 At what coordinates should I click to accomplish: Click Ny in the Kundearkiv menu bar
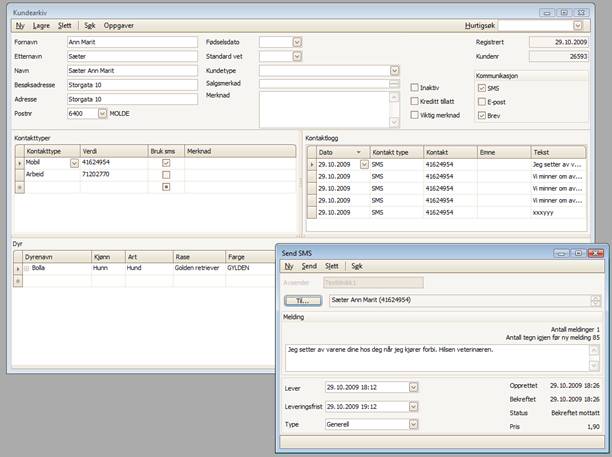[20, 26]
